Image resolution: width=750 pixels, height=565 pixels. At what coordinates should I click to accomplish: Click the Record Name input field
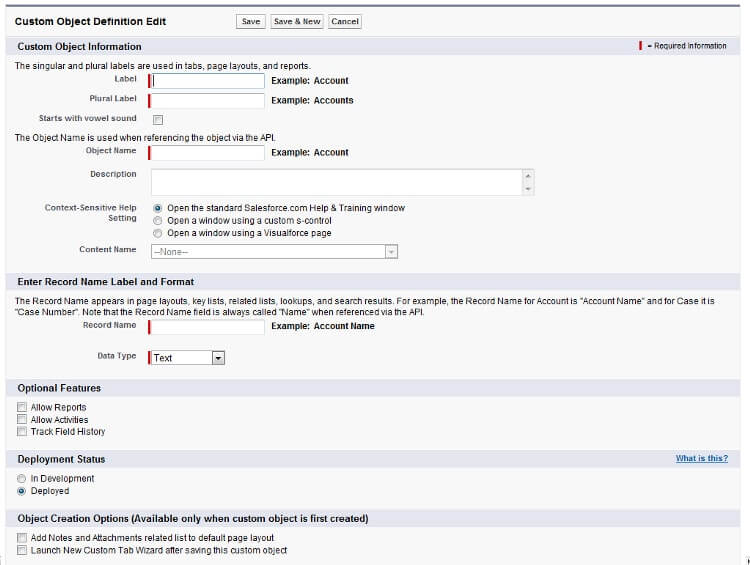tap(207, 326)
